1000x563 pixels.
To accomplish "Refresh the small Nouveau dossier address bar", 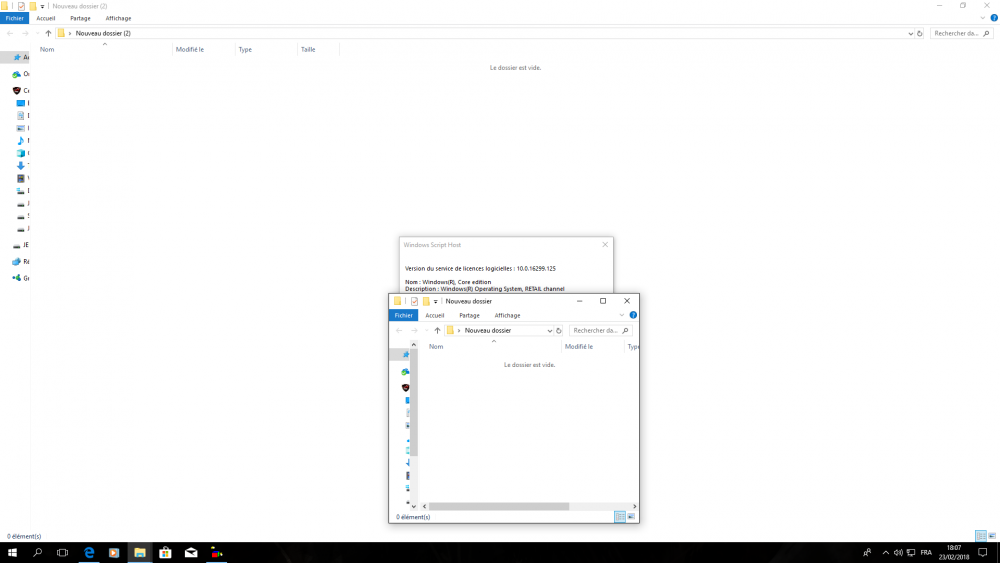I will click(559, 330).
